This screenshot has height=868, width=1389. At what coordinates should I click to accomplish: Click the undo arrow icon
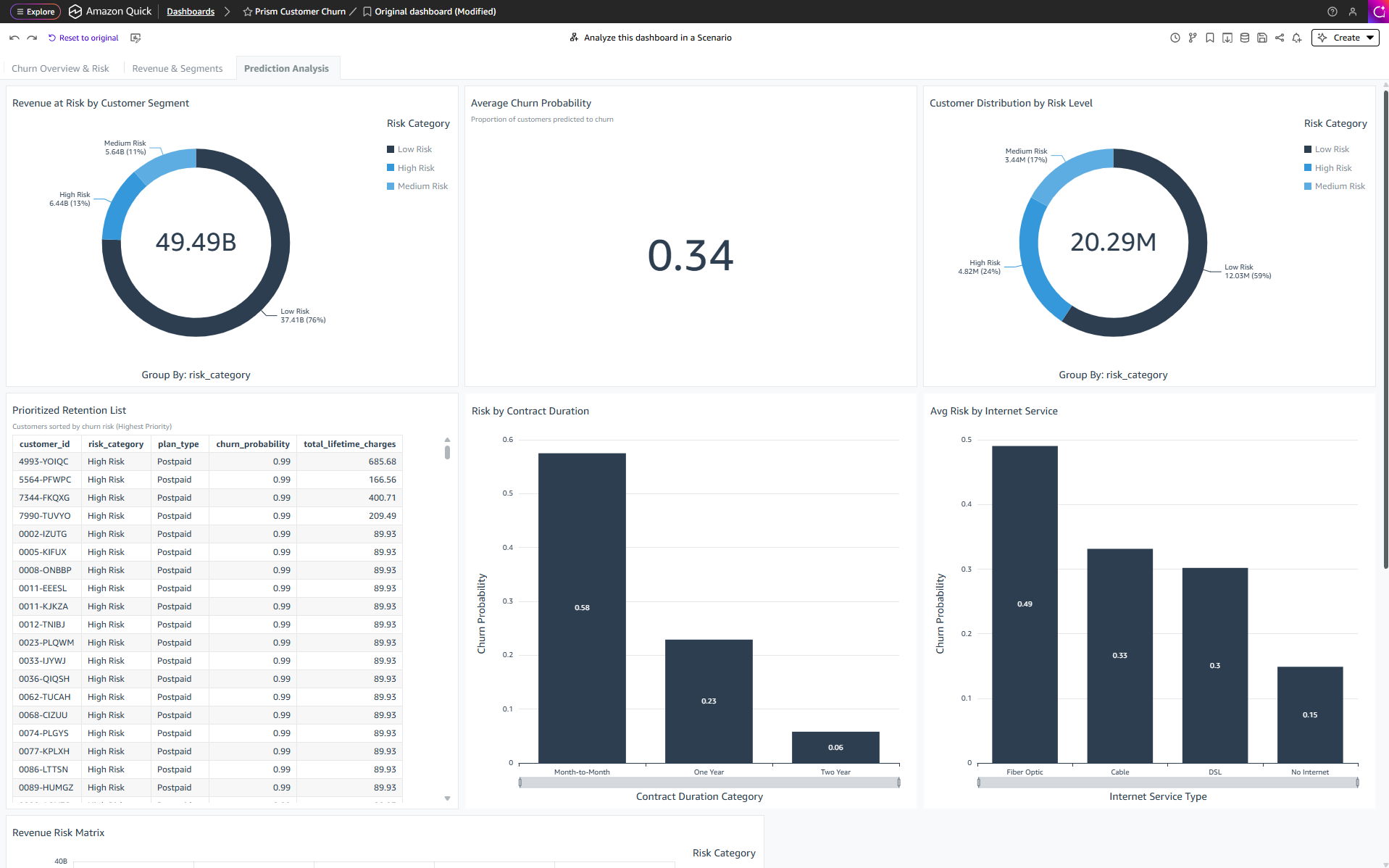pyautogui.click(x=14, y=38)
